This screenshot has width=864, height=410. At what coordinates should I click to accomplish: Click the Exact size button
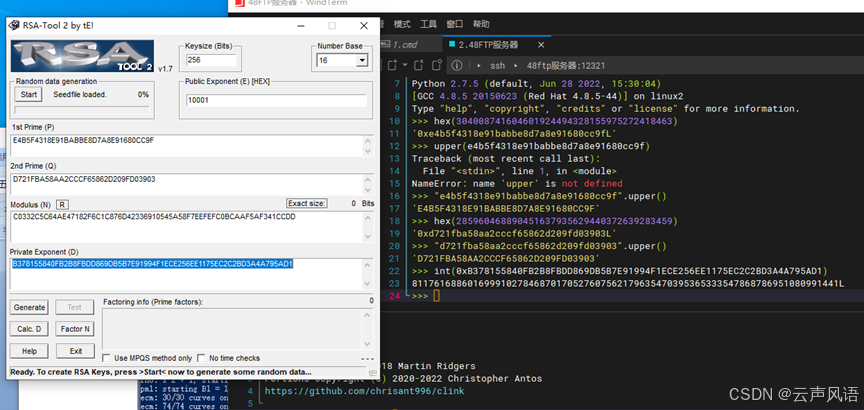click(307, 203)
